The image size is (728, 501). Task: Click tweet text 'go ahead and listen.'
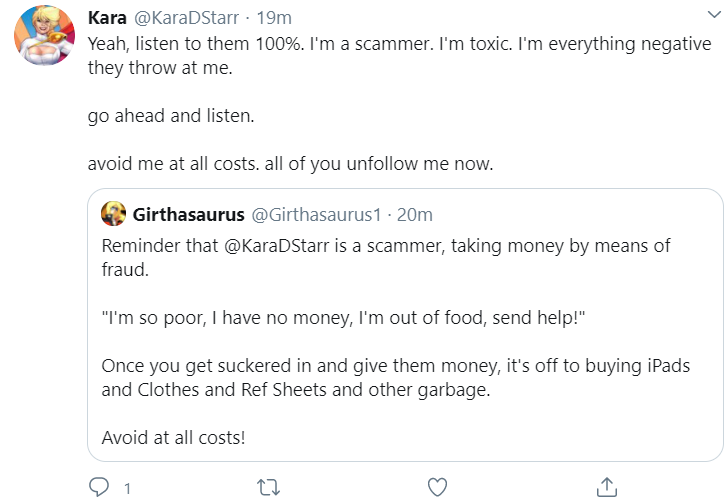171,116
